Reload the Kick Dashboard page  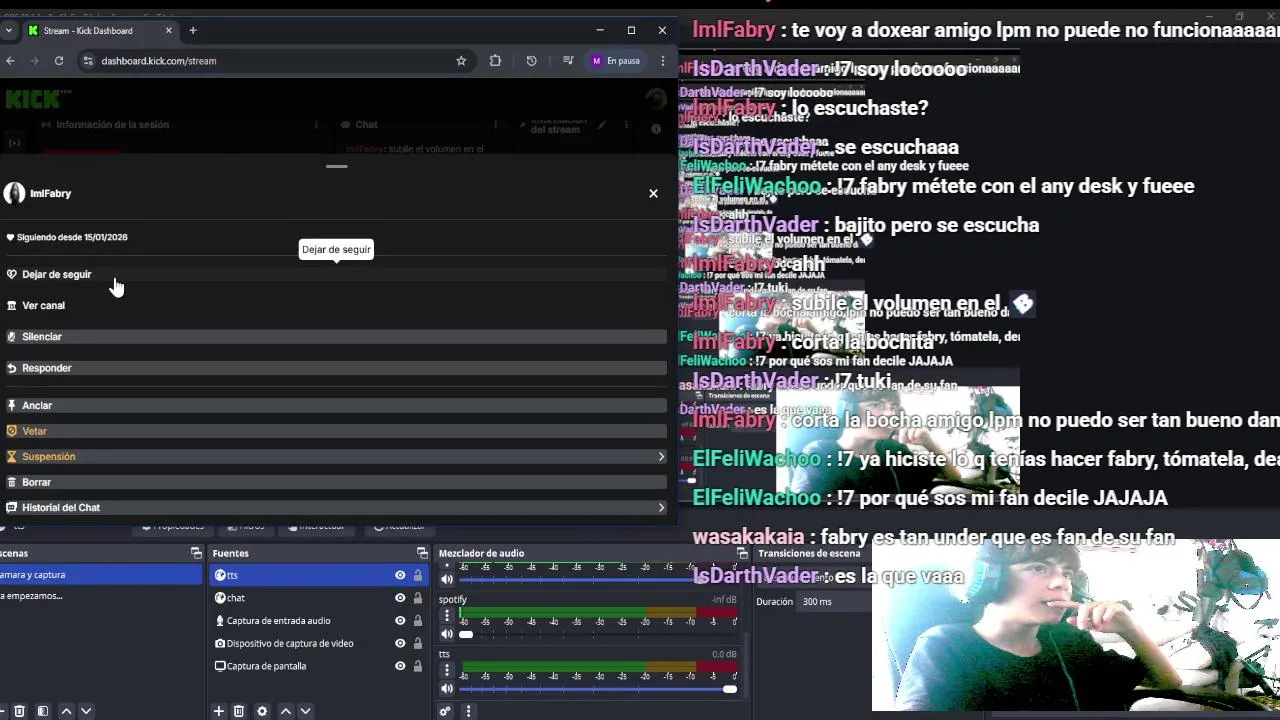59,61
